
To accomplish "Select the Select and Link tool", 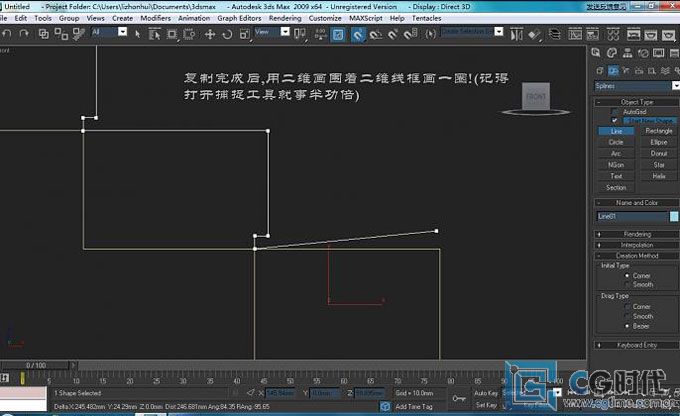I will (x=44, y=34).
